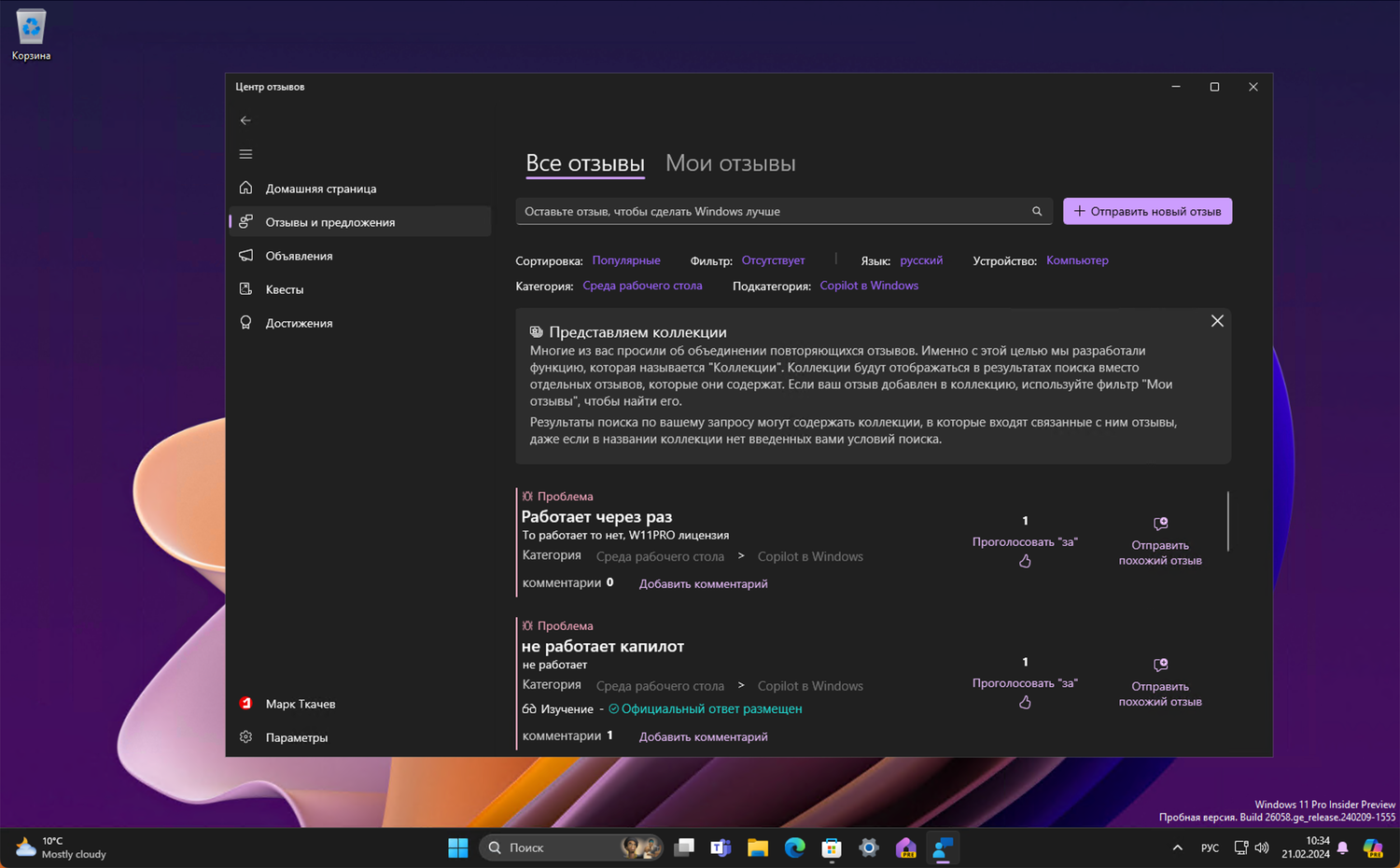Open the Сортировка dropdown showing Популярные
Screen dimensions: 1400x868
(626, 260)
